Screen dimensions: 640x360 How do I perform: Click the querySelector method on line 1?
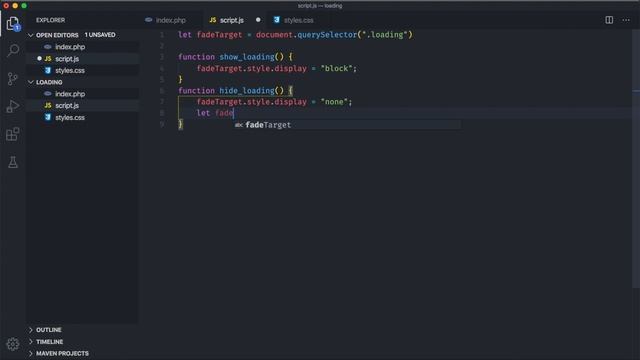[327, 35]
